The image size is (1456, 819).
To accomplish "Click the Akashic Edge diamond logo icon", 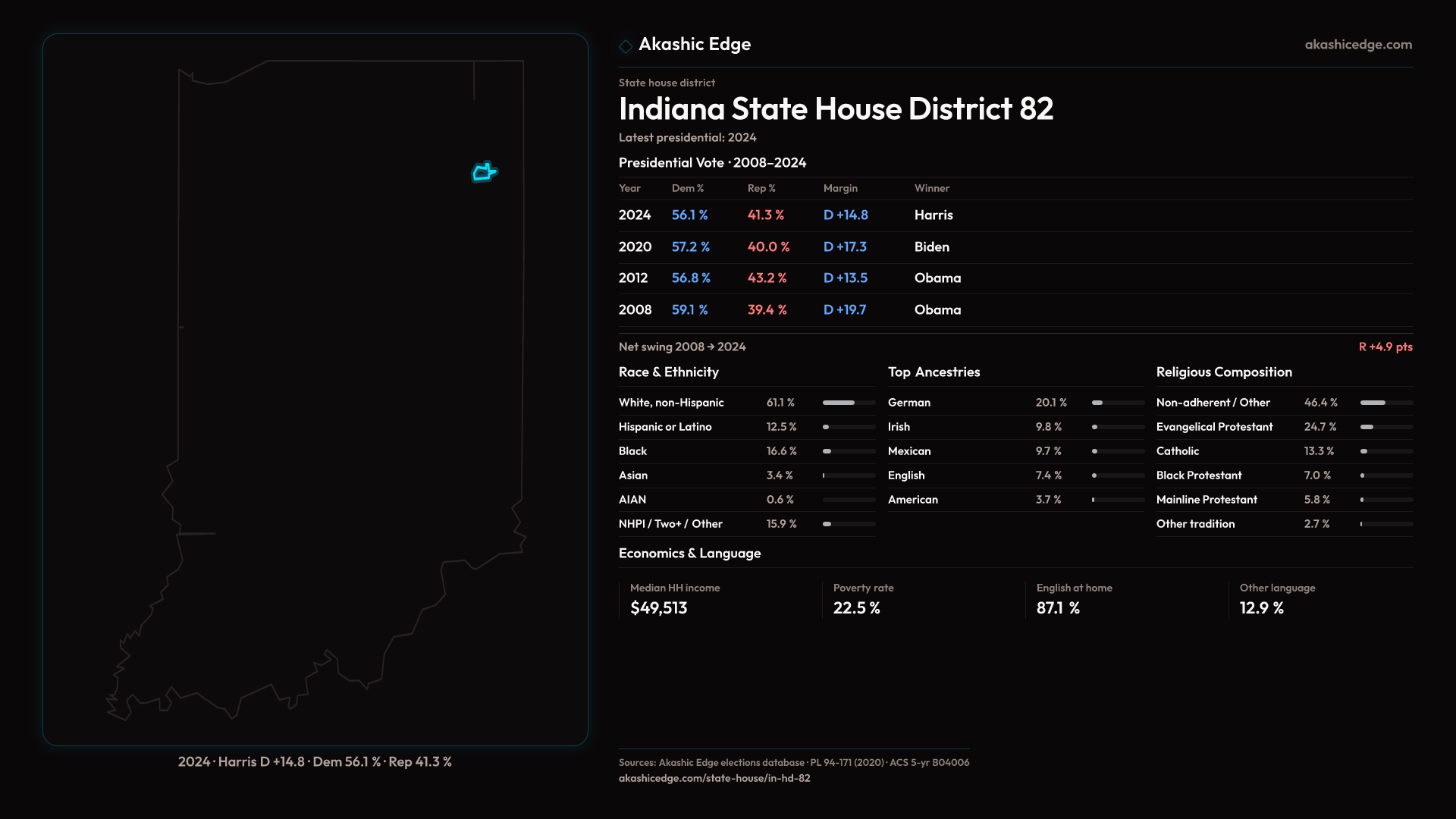I will tap(626, 46).
